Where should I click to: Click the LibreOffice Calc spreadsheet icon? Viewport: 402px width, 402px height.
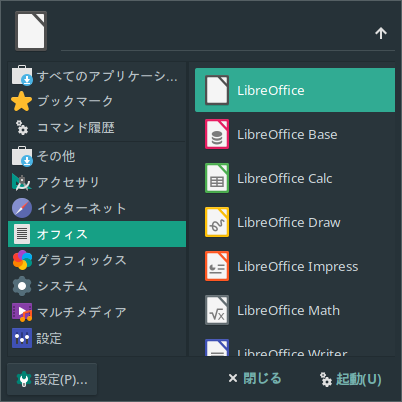[x=217, y=178]
